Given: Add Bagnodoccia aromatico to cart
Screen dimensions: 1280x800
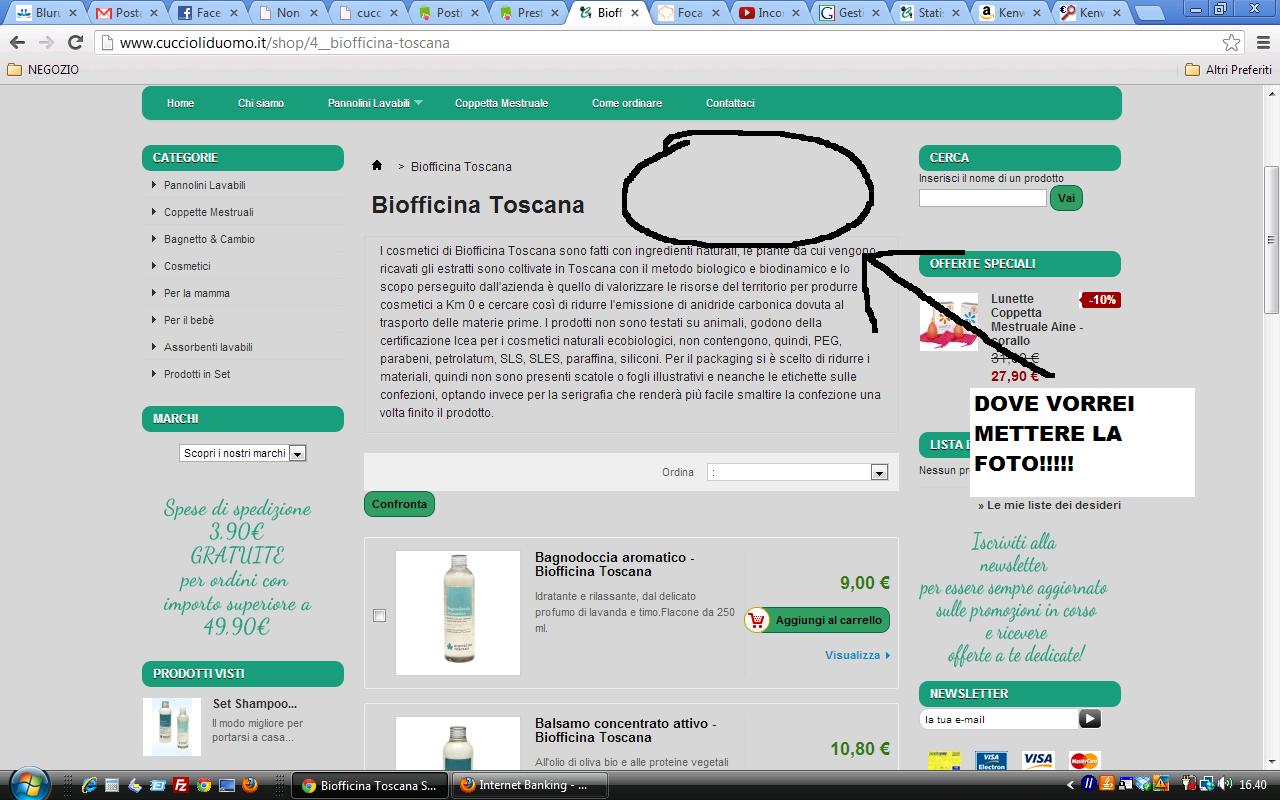Looking at the screenshot, I should 817,620.
